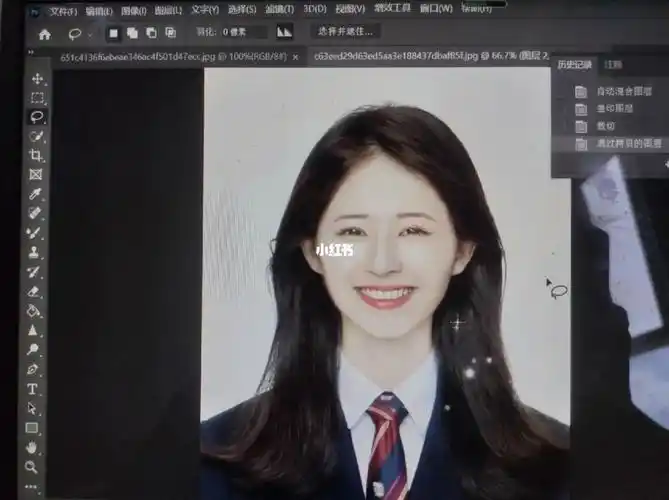Open the 图层(L) menu

point(168,10)
